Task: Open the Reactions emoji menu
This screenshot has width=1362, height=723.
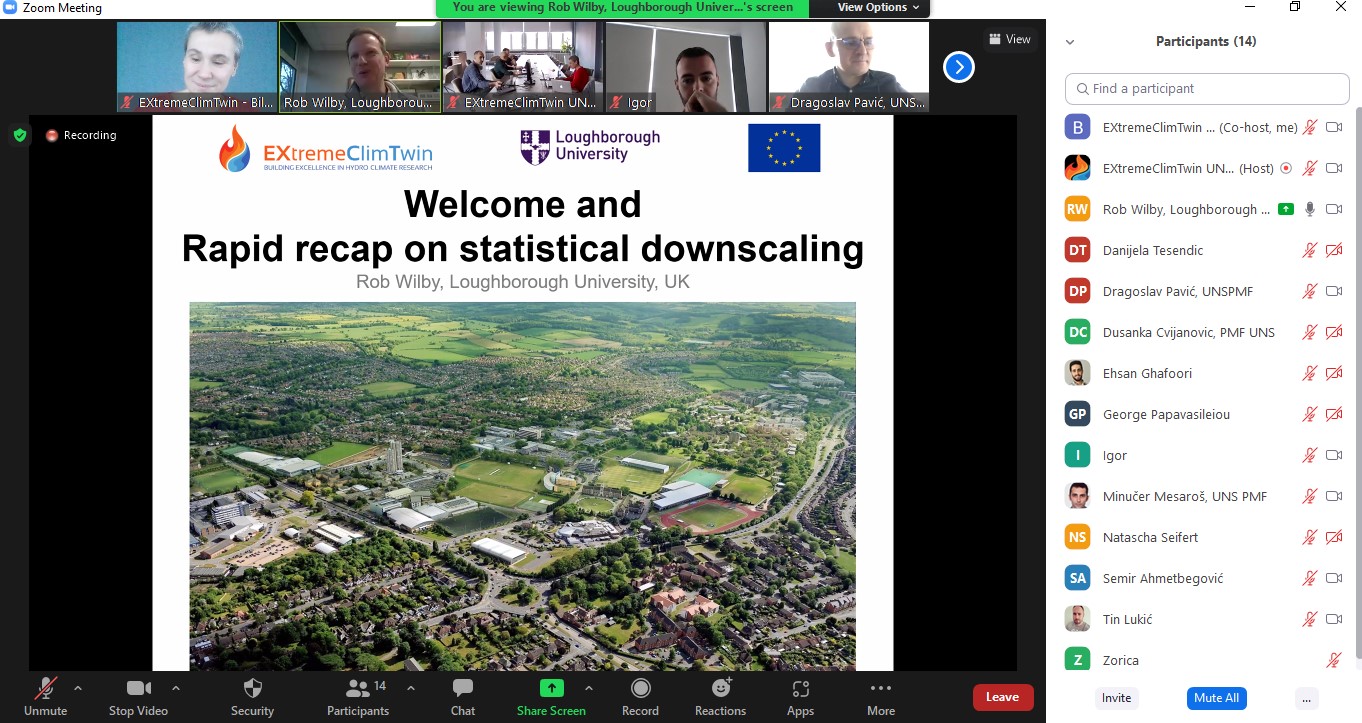Action: pyautogui.click(x=720, y=689)
